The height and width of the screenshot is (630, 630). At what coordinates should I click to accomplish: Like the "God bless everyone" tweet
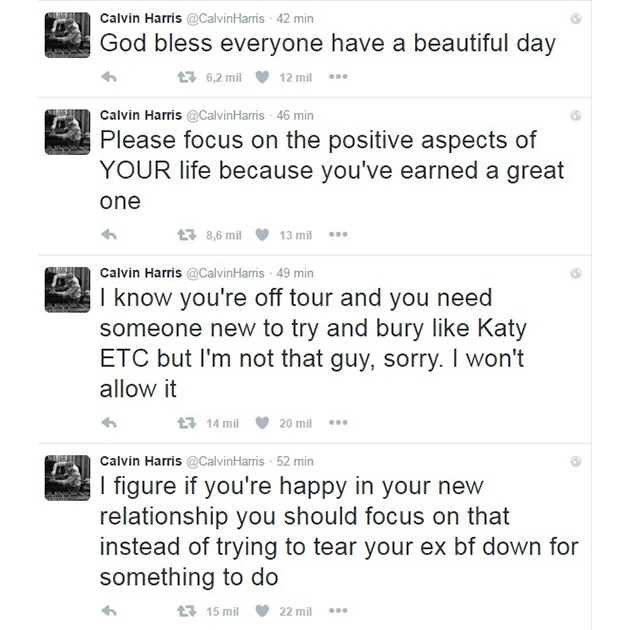(x=262, y=76)
